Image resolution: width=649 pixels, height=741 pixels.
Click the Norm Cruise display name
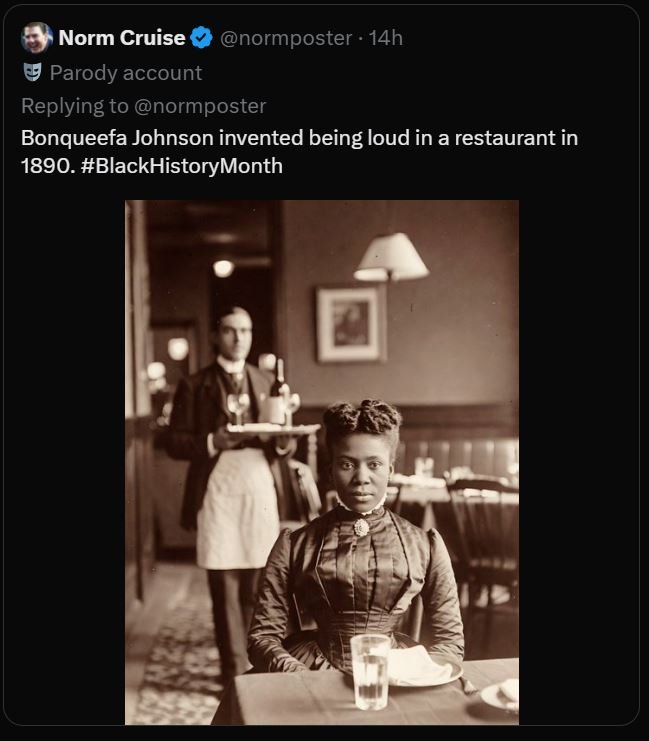(121, 38)
